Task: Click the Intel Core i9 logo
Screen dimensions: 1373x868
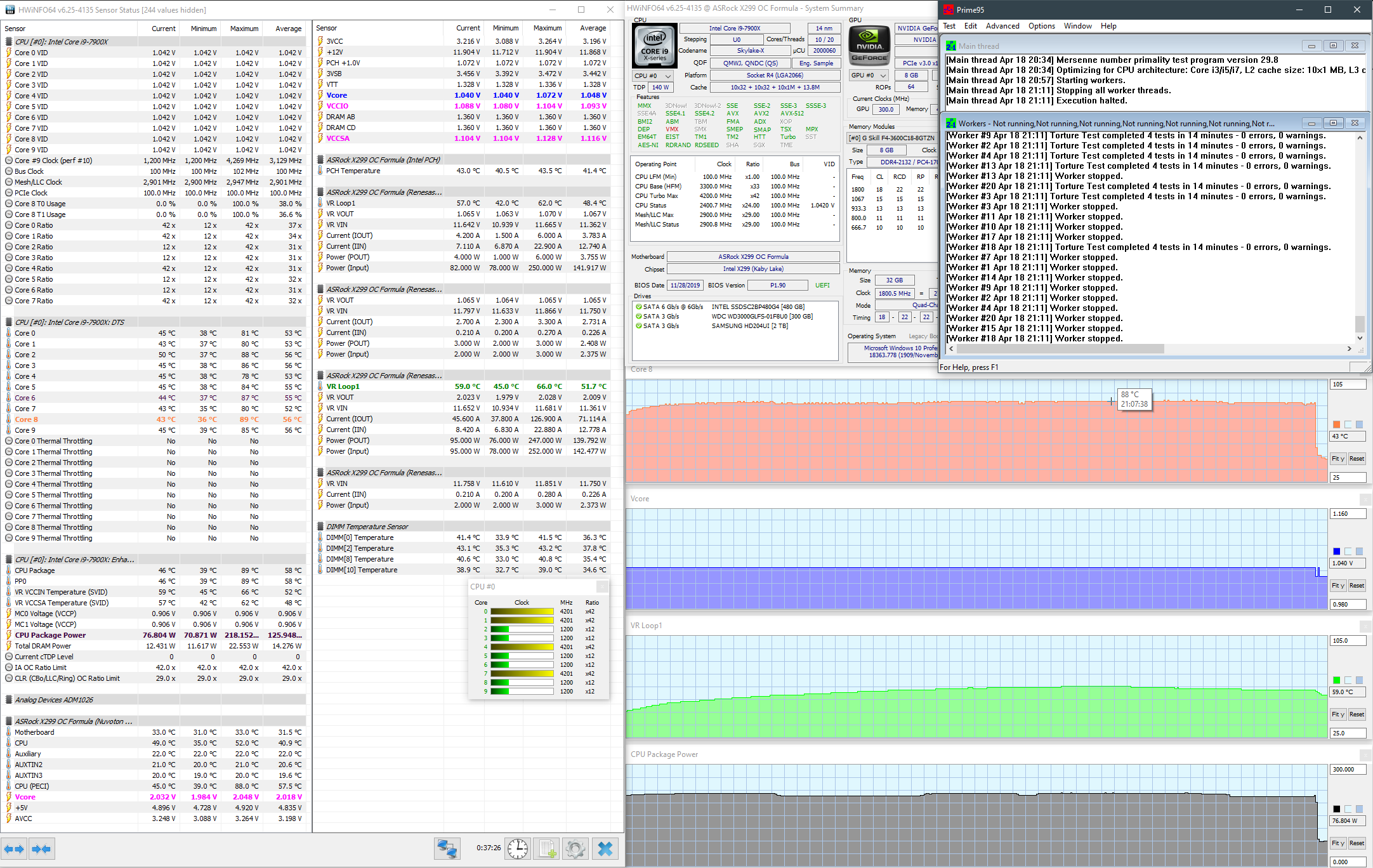Action: (x=654, y=46)
